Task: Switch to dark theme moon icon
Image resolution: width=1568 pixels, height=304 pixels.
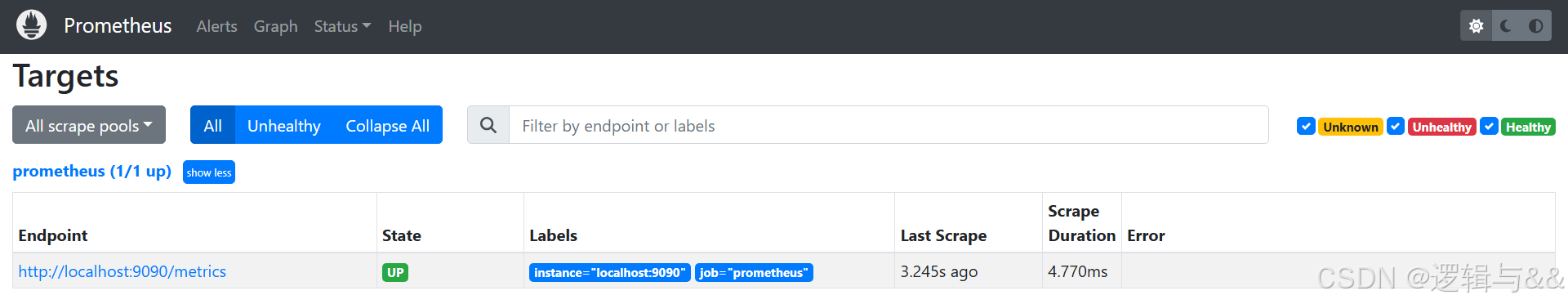Action: tap(1506, 26)
